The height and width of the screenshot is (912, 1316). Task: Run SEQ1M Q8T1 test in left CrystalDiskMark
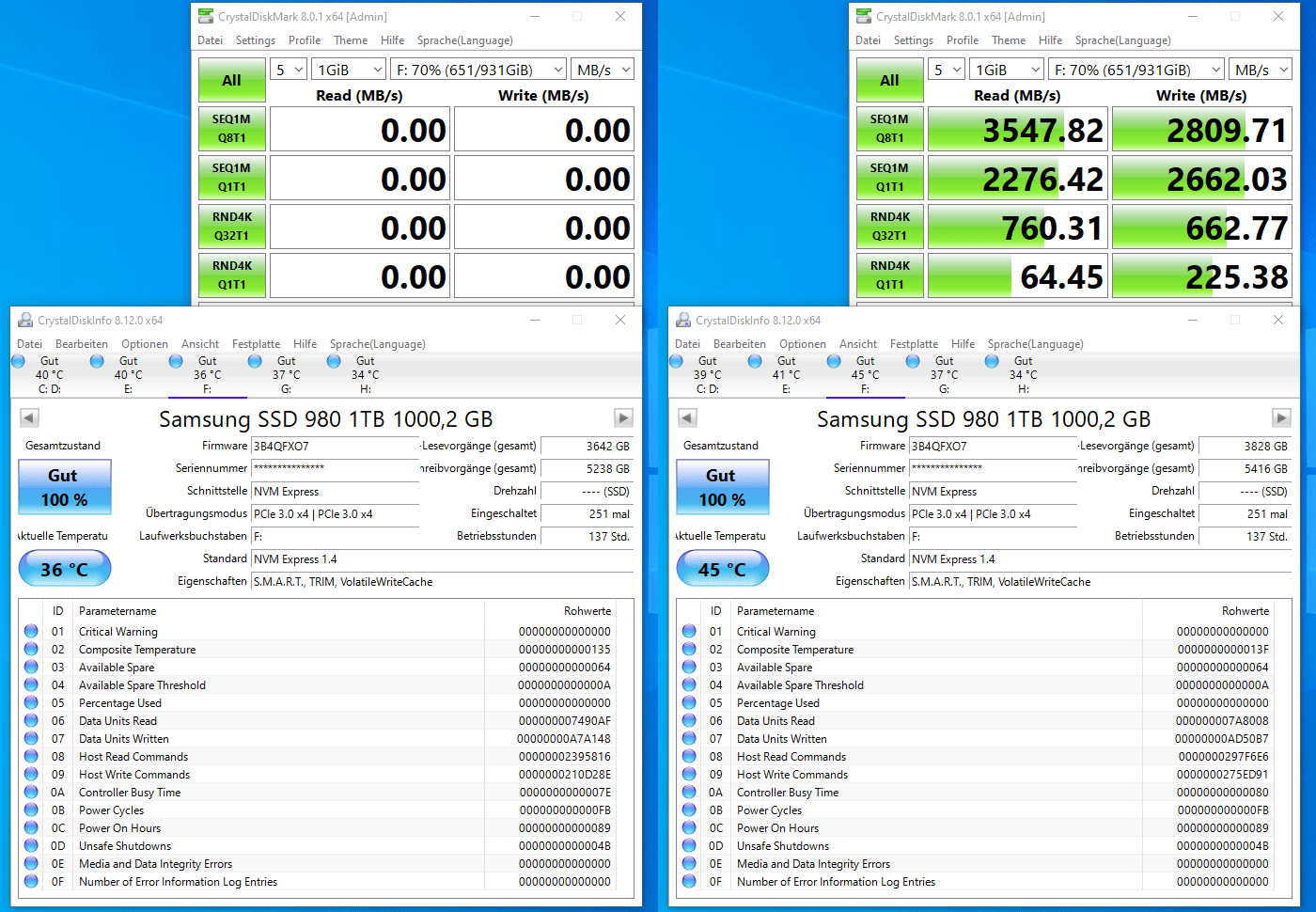[x=232, y=129]
